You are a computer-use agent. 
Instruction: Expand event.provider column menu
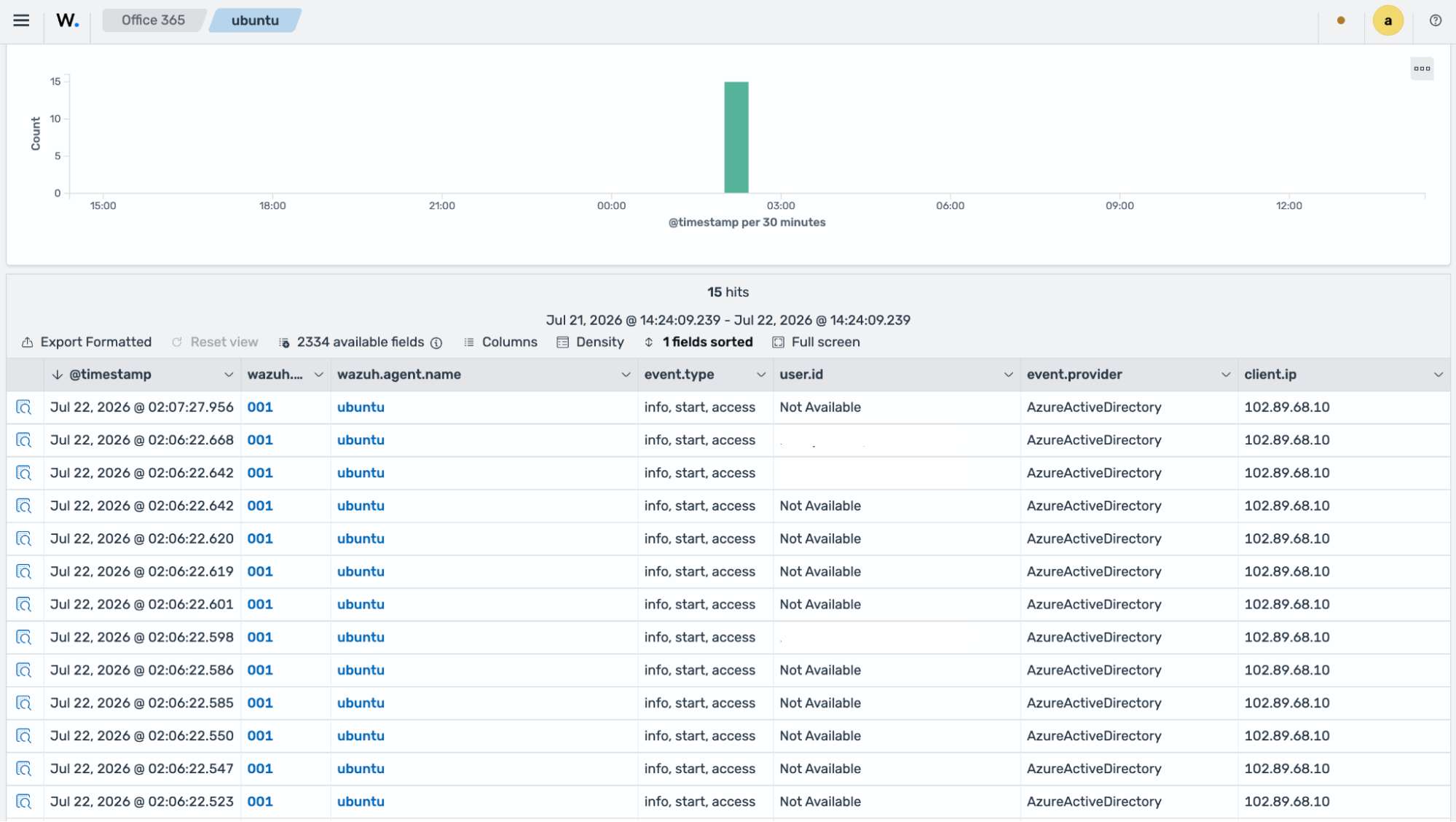pyautogui.click(x=1226, y=375)
